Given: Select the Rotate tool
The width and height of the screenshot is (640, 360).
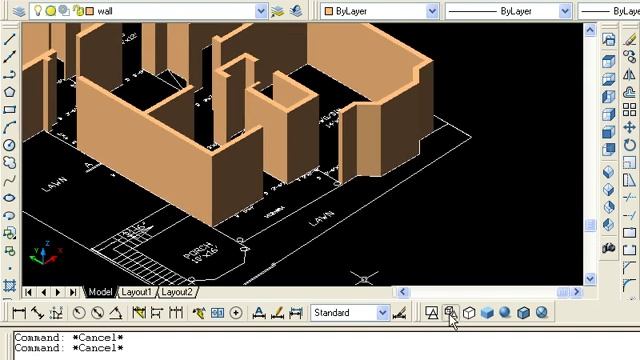Looking at the screenshot, I should pyautogui.click(x=630, y=145).
